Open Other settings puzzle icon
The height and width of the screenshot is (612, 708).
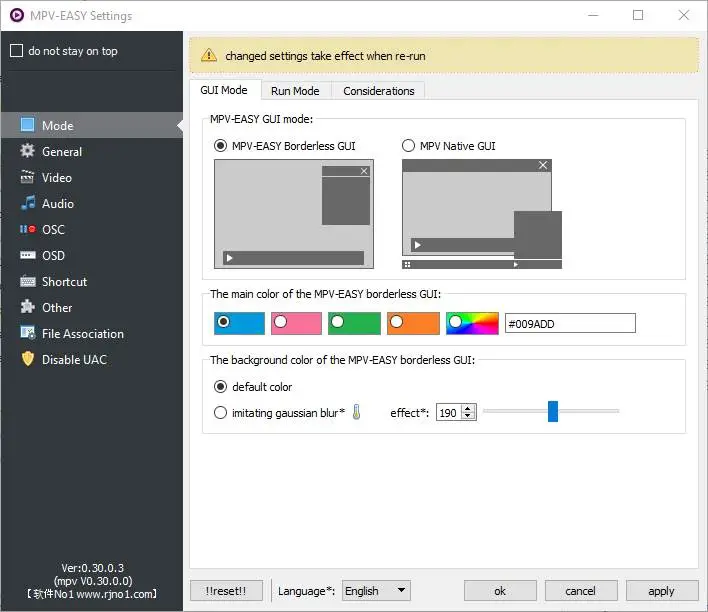click(28, 307)
